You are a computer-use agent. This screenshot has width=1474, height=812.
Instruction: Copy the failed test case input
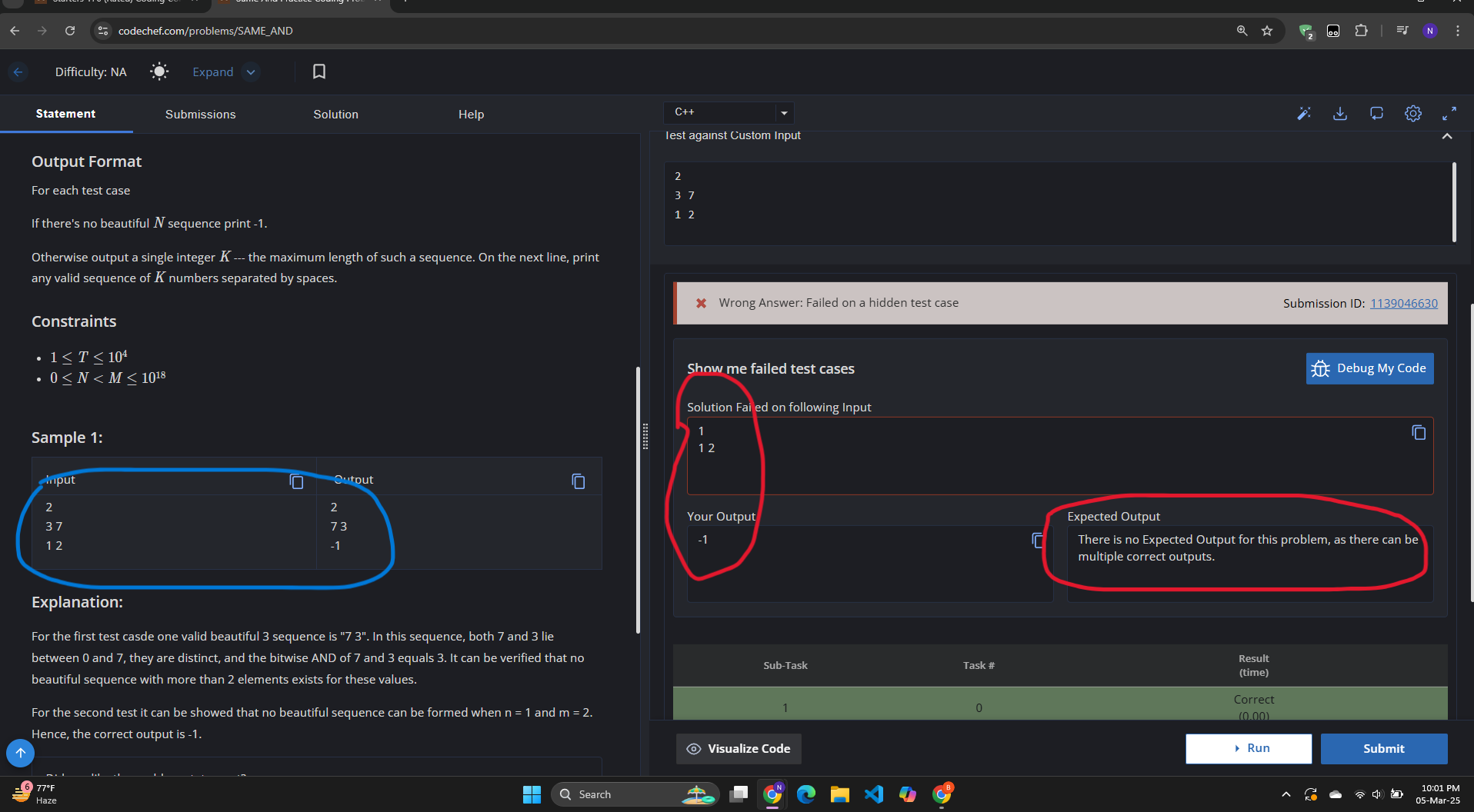coord(1419,433)
